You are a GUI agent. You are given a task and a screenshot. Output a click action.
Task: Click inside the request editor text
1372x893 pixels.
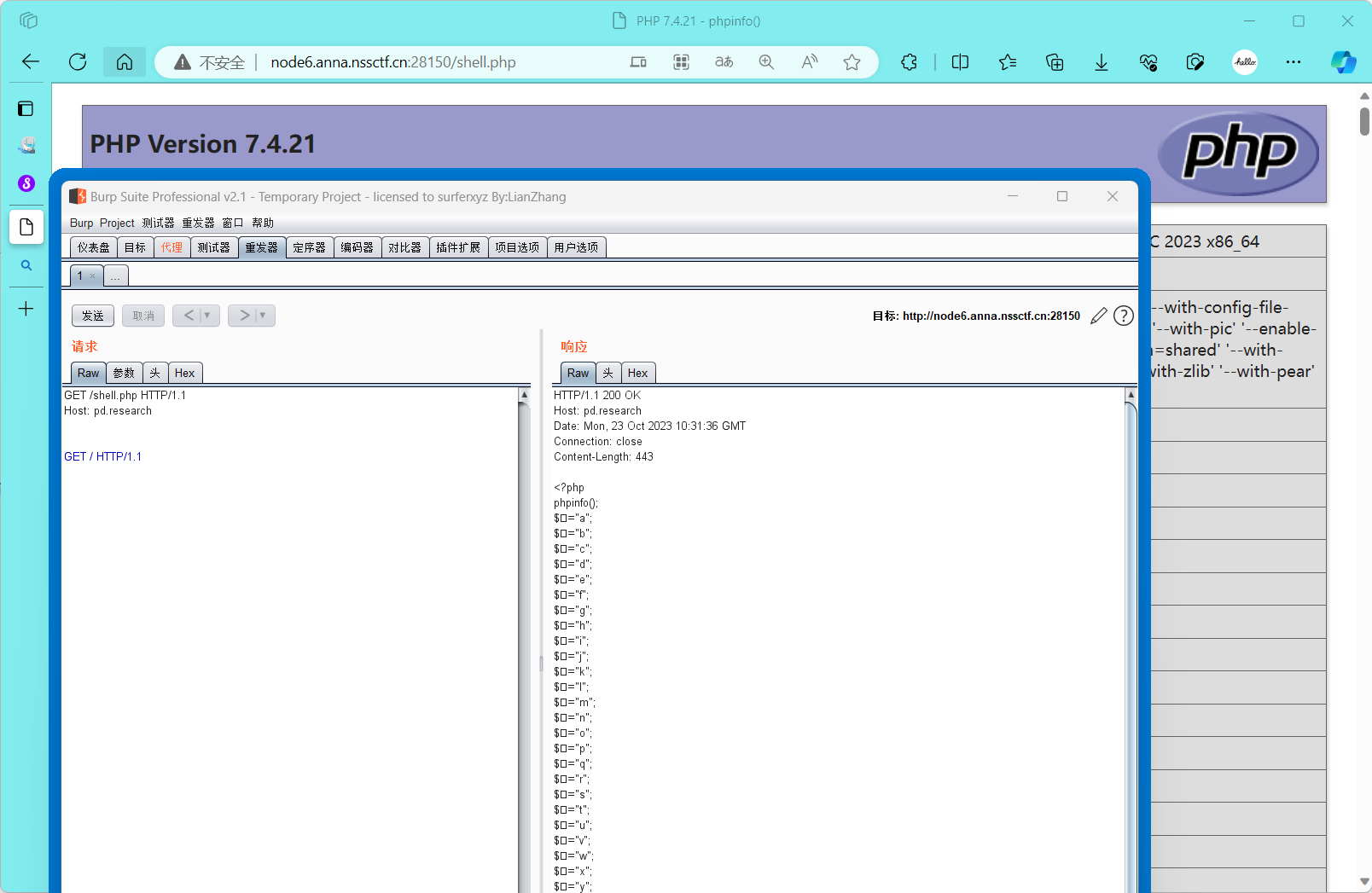290,640
